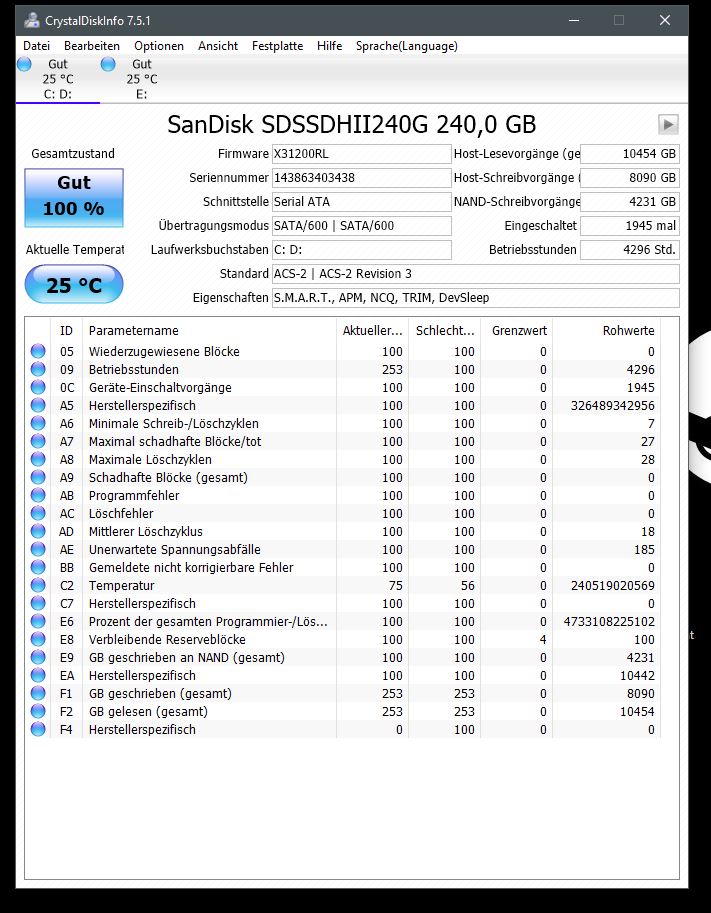Click the Firmware field X31200RL
The height and width of the screenshot is (913, 711).
362,154
